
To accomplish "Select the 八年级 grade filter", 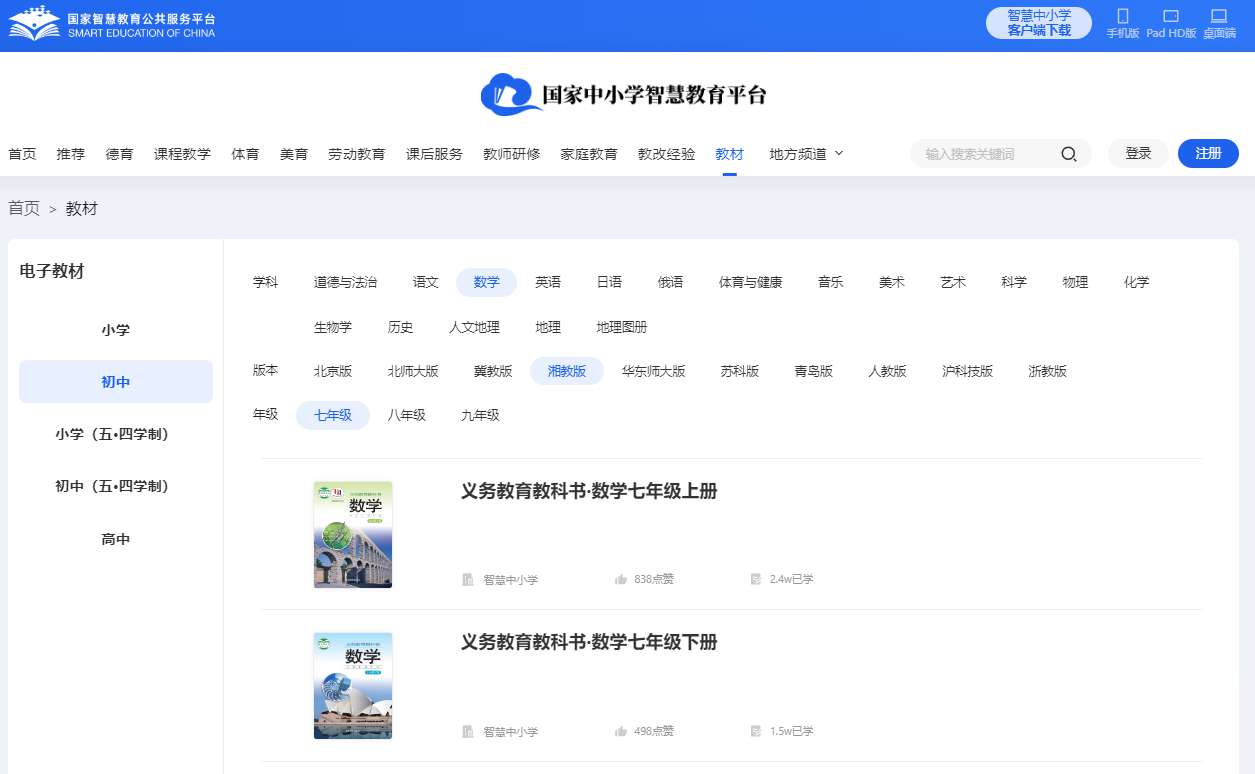I will point(407,415).
